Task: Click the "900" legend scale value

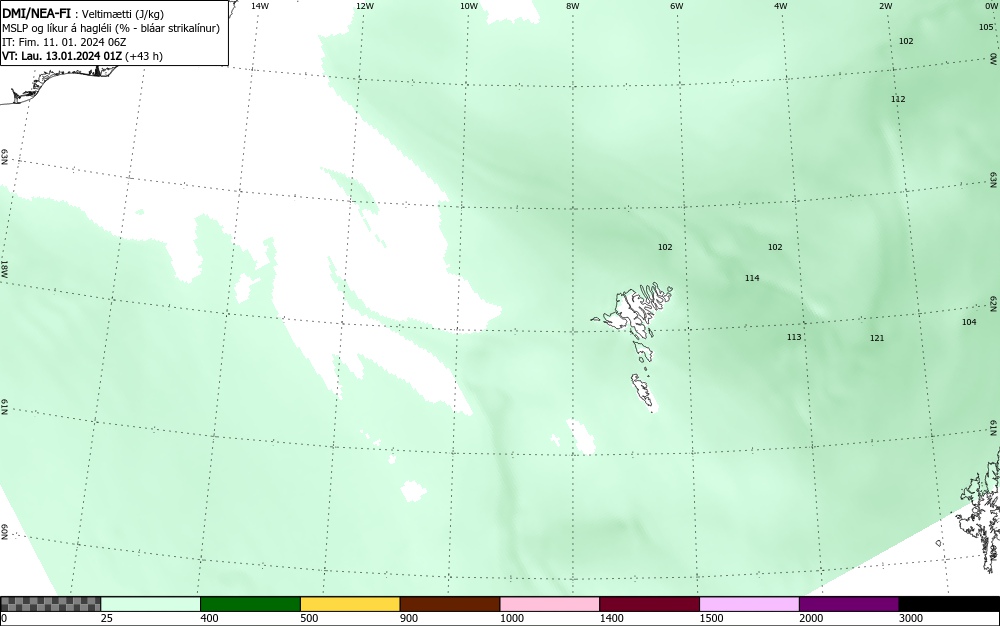Action: pos(409,618)
